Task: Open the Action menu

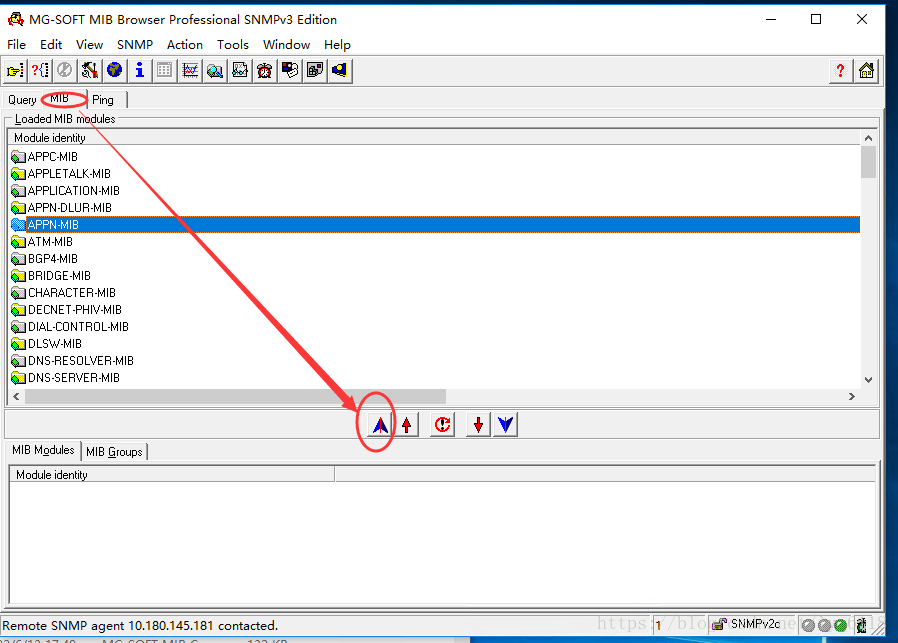Action: click(x=184, y=45)
